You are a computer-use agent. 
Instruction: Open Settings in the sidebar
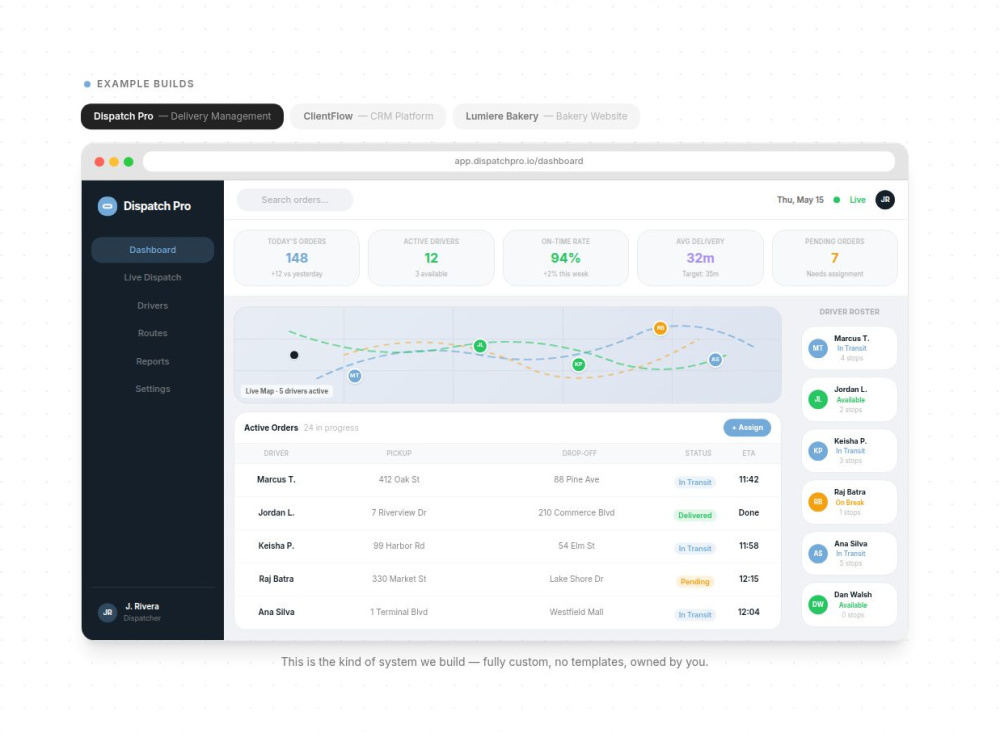(152, 388)
